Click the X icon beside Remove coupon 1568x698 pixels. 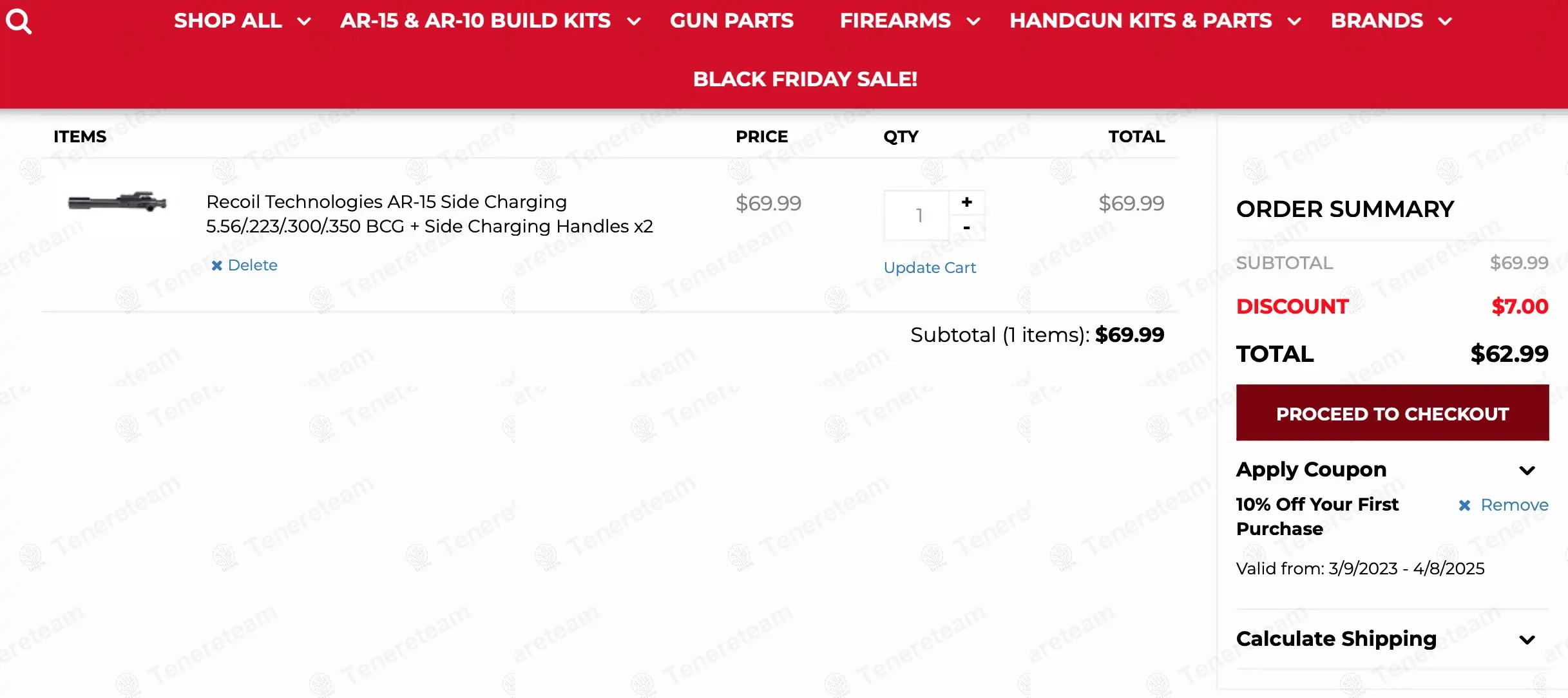pyautogui.click(x=1464, y=505)
